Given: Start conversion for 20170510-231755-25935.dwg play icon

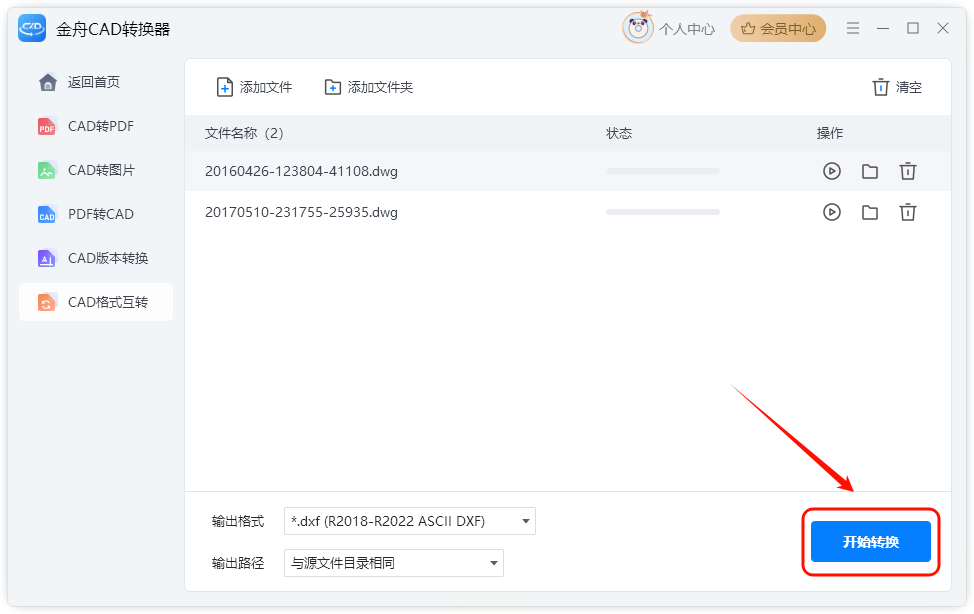Looking at the screenshot, I should pyautogui.click(x=832, y=212).
